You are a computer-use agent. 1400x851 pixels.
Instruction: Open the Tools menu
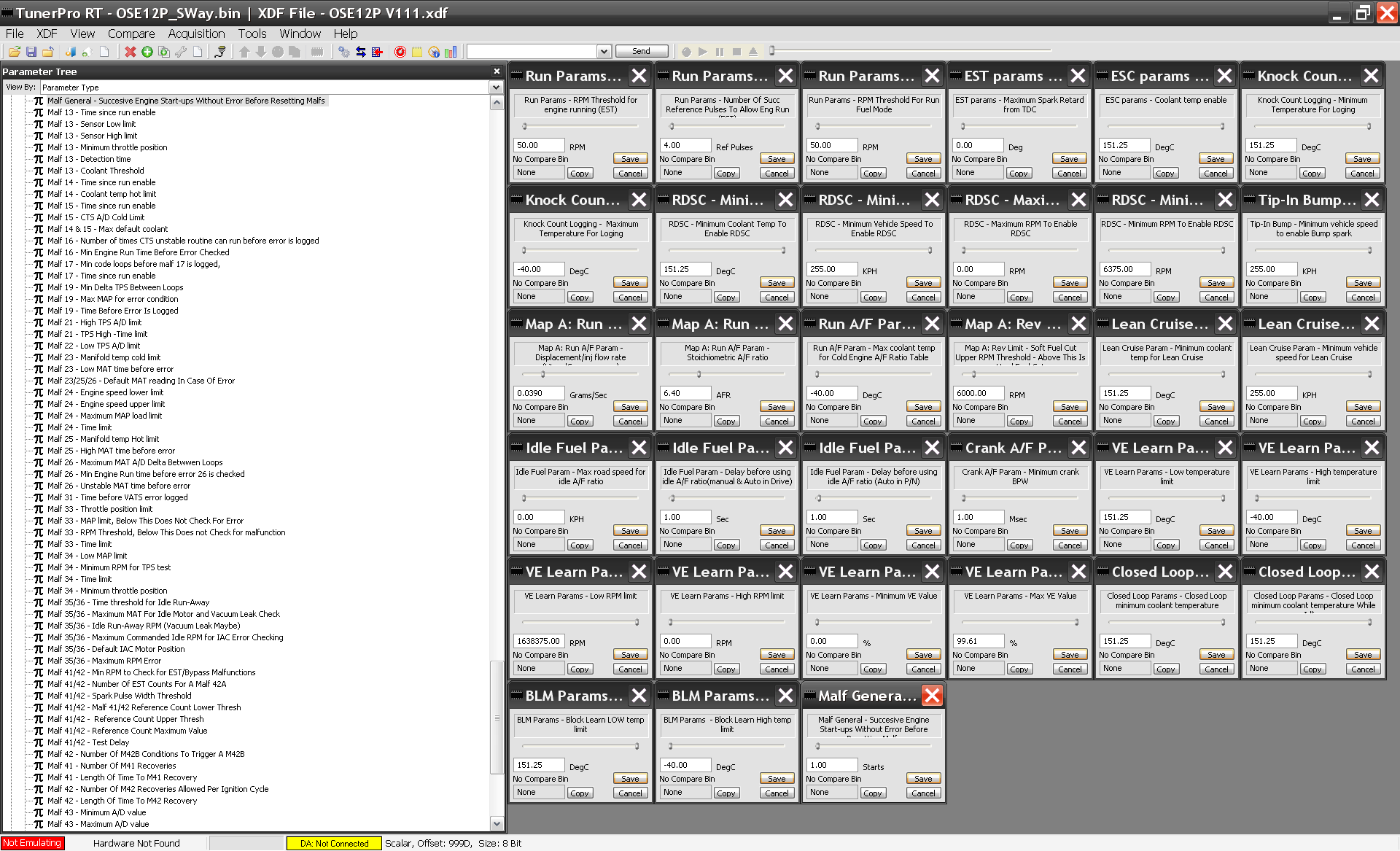point(252,34)
